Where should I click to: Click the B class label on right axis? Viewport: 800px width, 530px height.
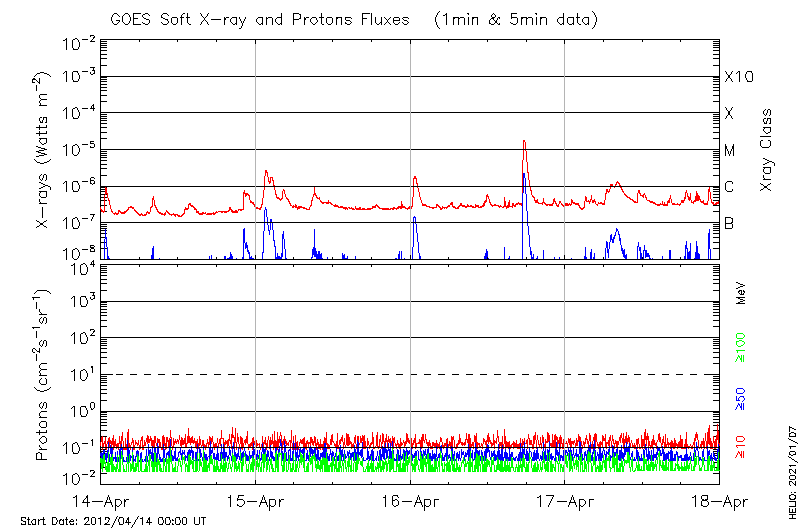coord(729,223)
